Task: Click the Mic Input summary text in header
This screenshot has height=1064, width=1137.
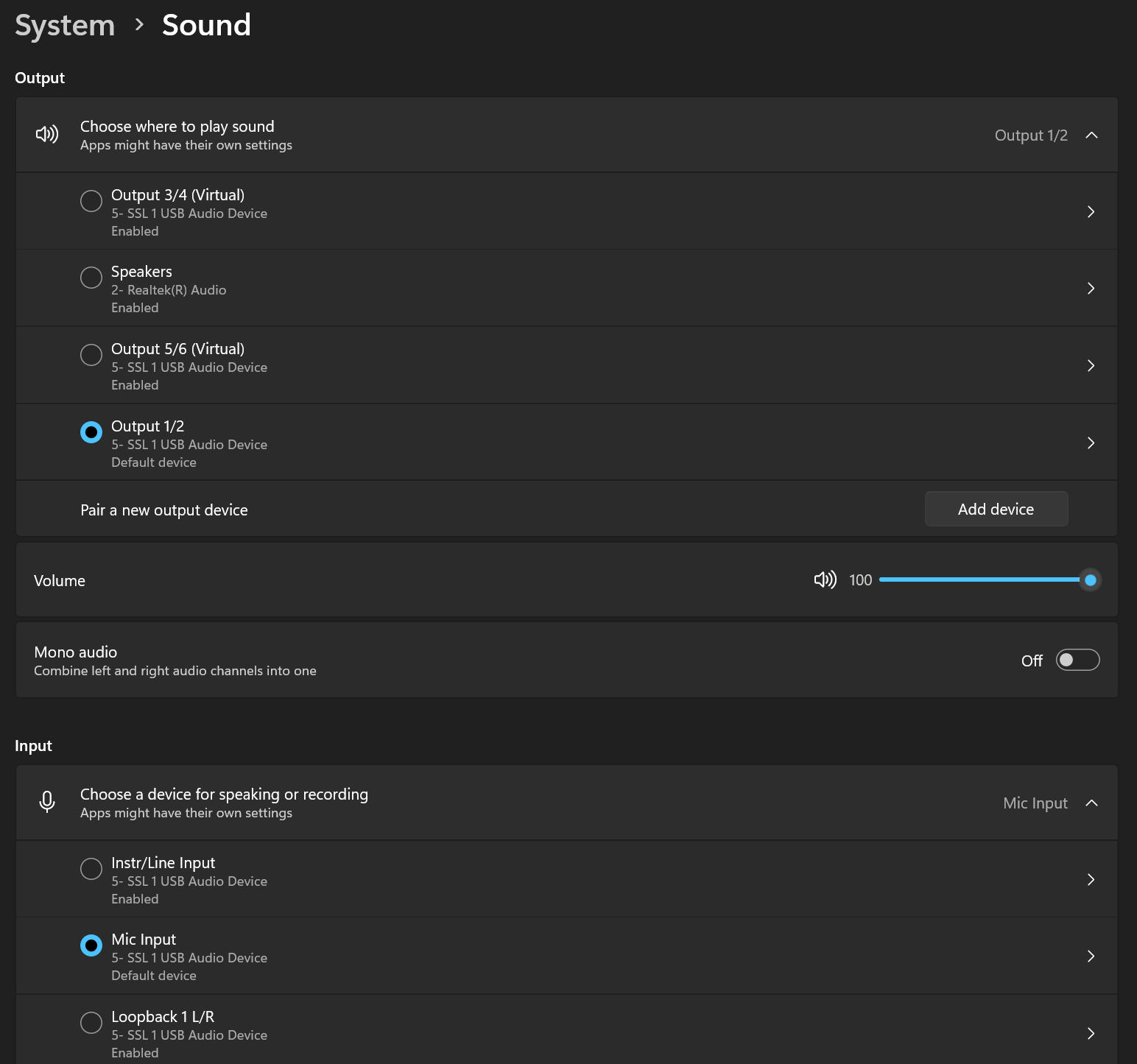Action: tap(1035, 803)
